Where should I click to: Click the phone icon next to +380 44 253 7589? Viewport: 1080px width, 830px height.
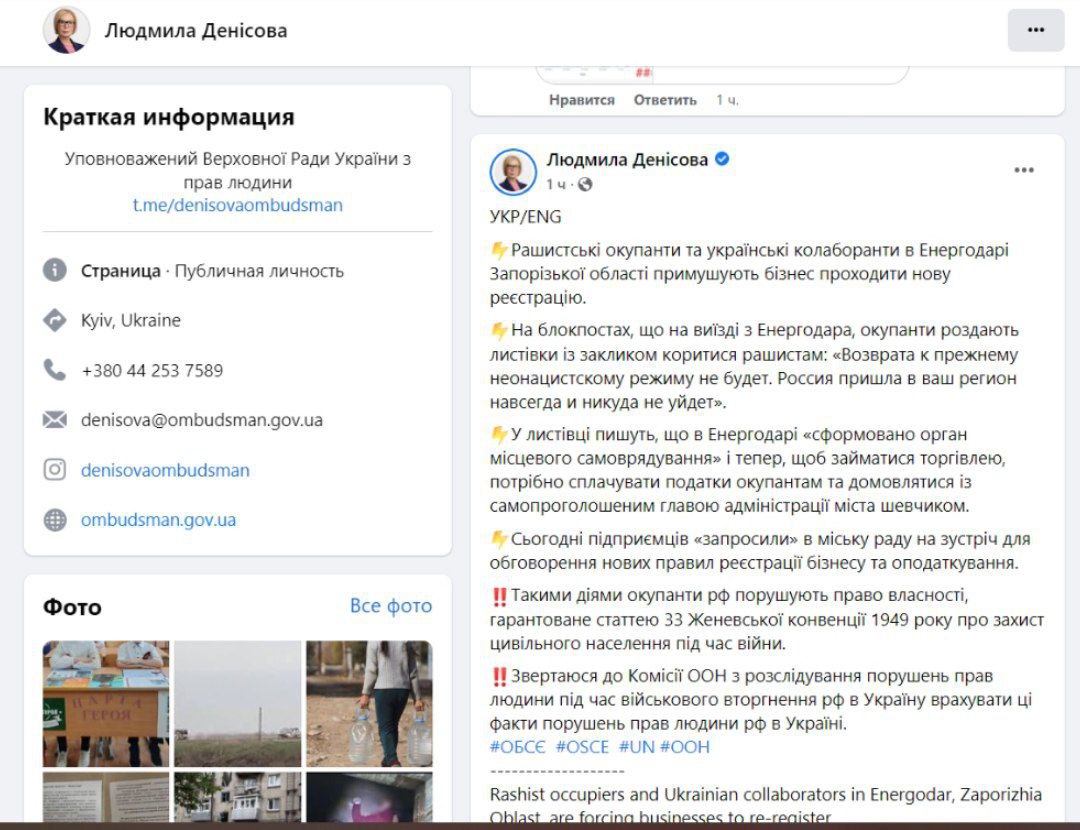(x=55, y=370)
